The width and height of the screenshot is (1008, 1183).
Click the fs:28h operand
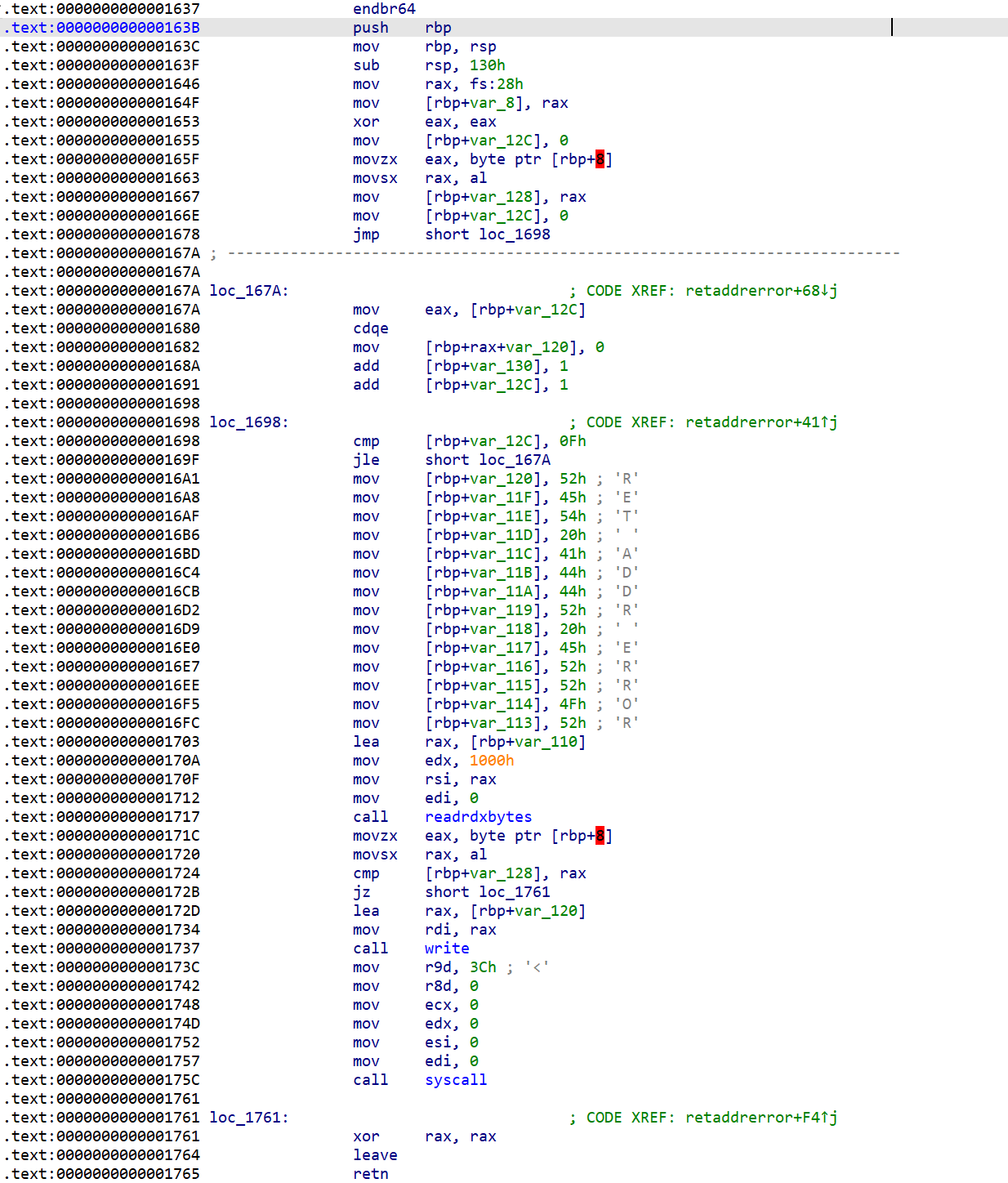[496, 84]
